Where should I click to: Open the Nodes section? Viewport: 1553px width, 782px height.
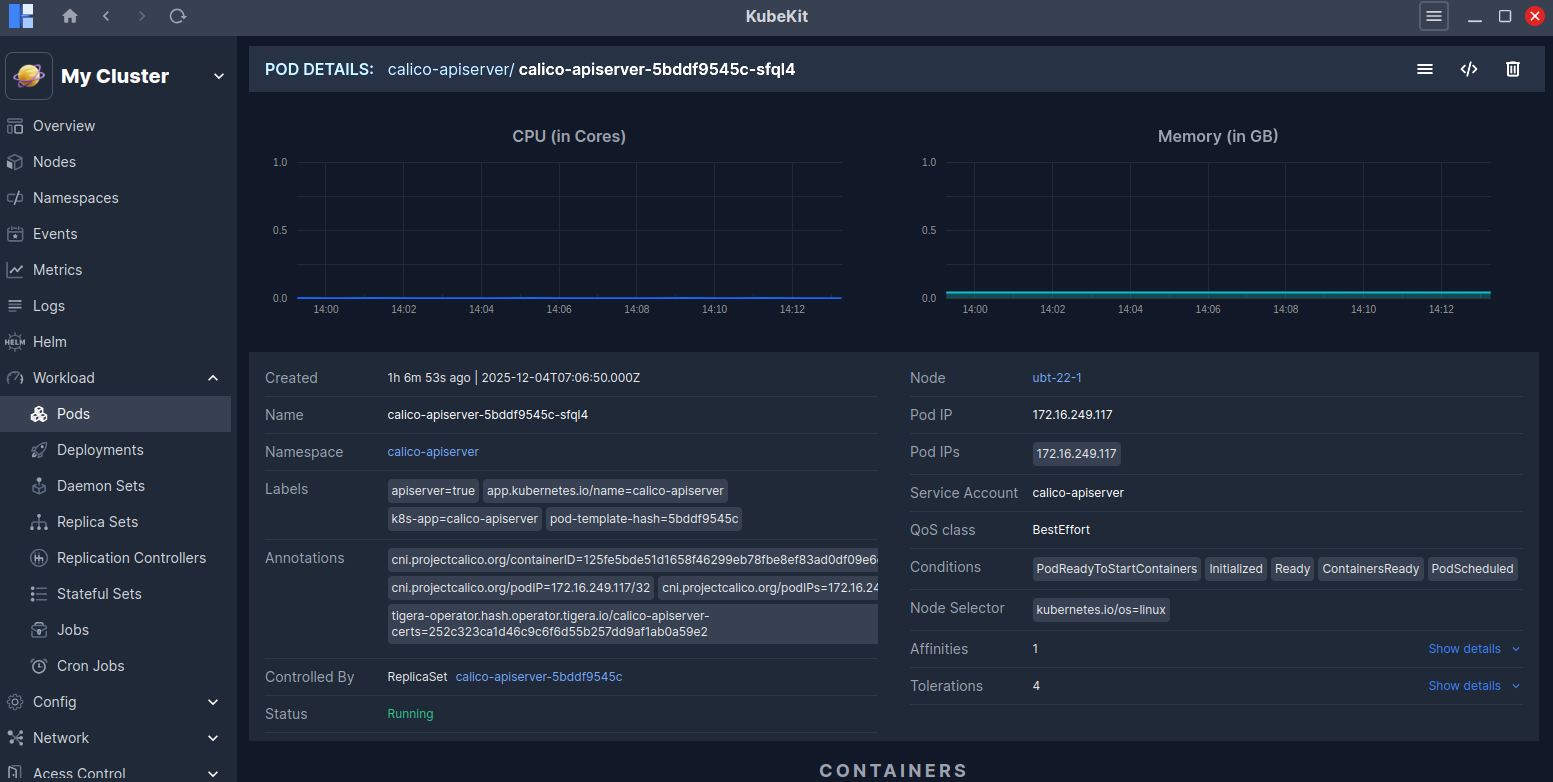click(x=54, y=162)
